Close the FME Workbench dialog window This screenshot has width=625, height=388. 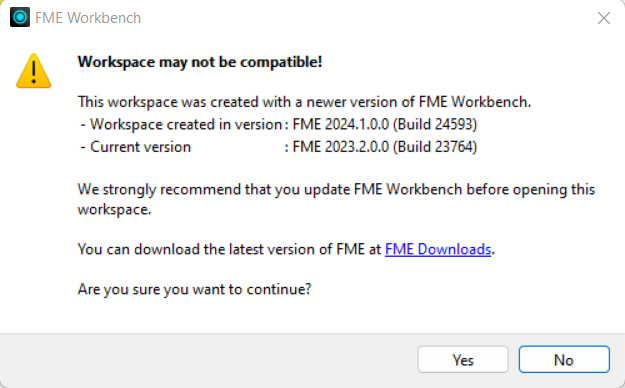click(604, 18)
